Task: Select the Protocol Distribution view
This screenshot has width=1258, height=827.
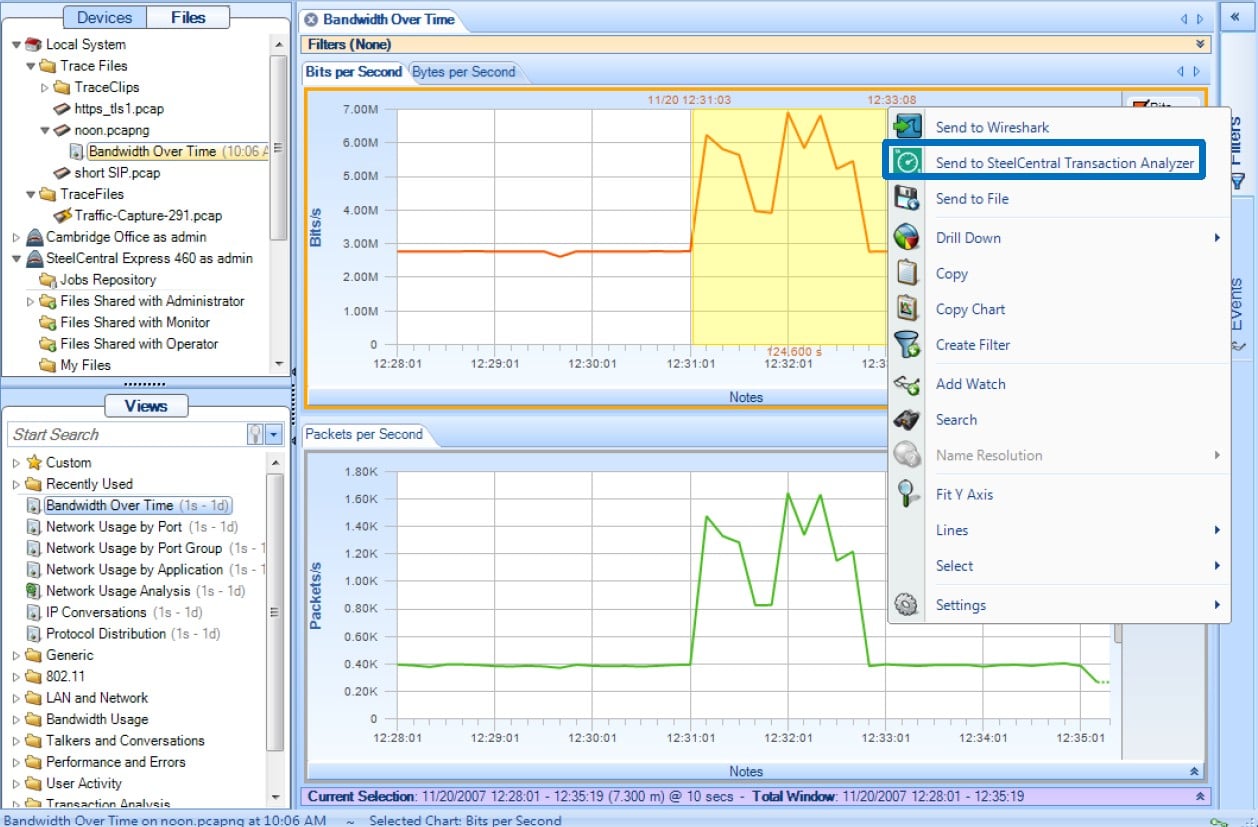Action: click(106, 634)
